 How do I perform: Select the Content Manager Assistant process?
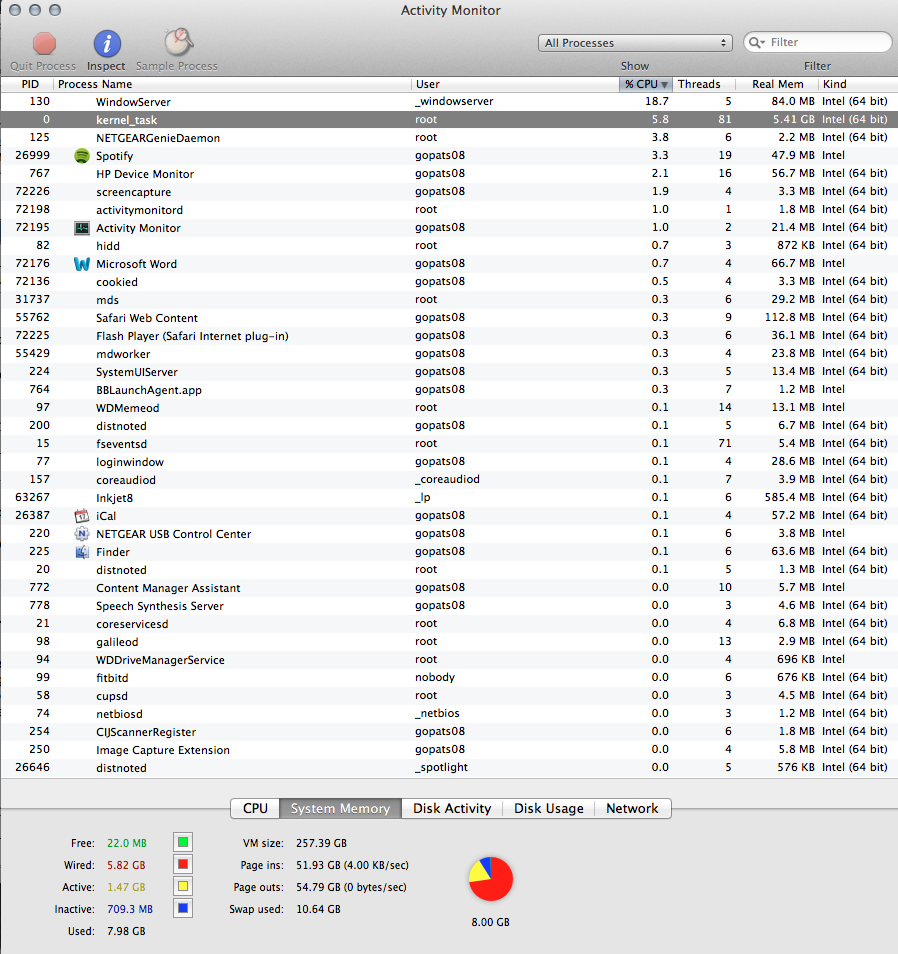coord(449,588)
